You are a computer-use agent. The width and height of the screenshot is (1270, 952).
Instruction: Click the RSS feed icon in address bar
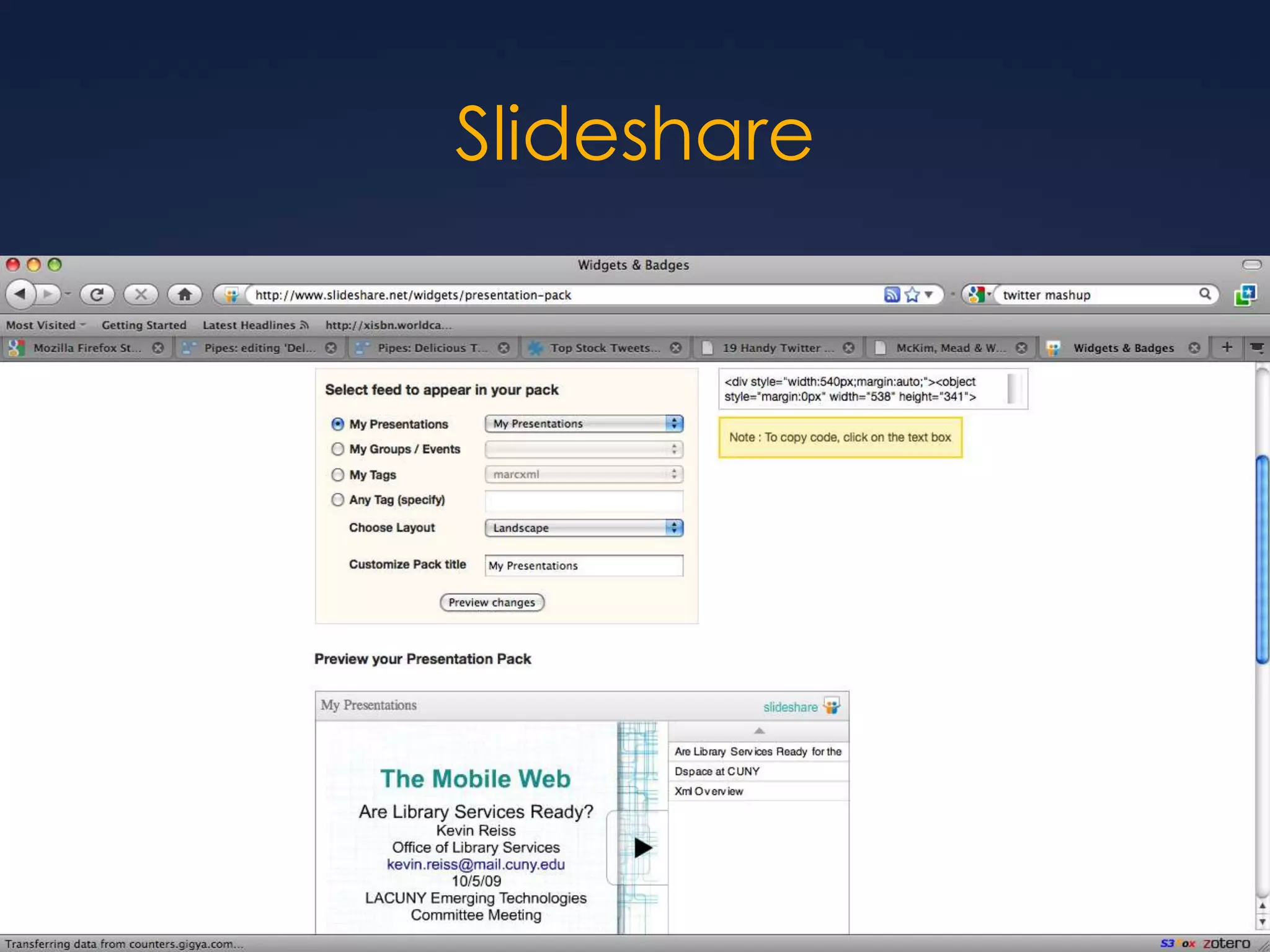pos(892,295)
